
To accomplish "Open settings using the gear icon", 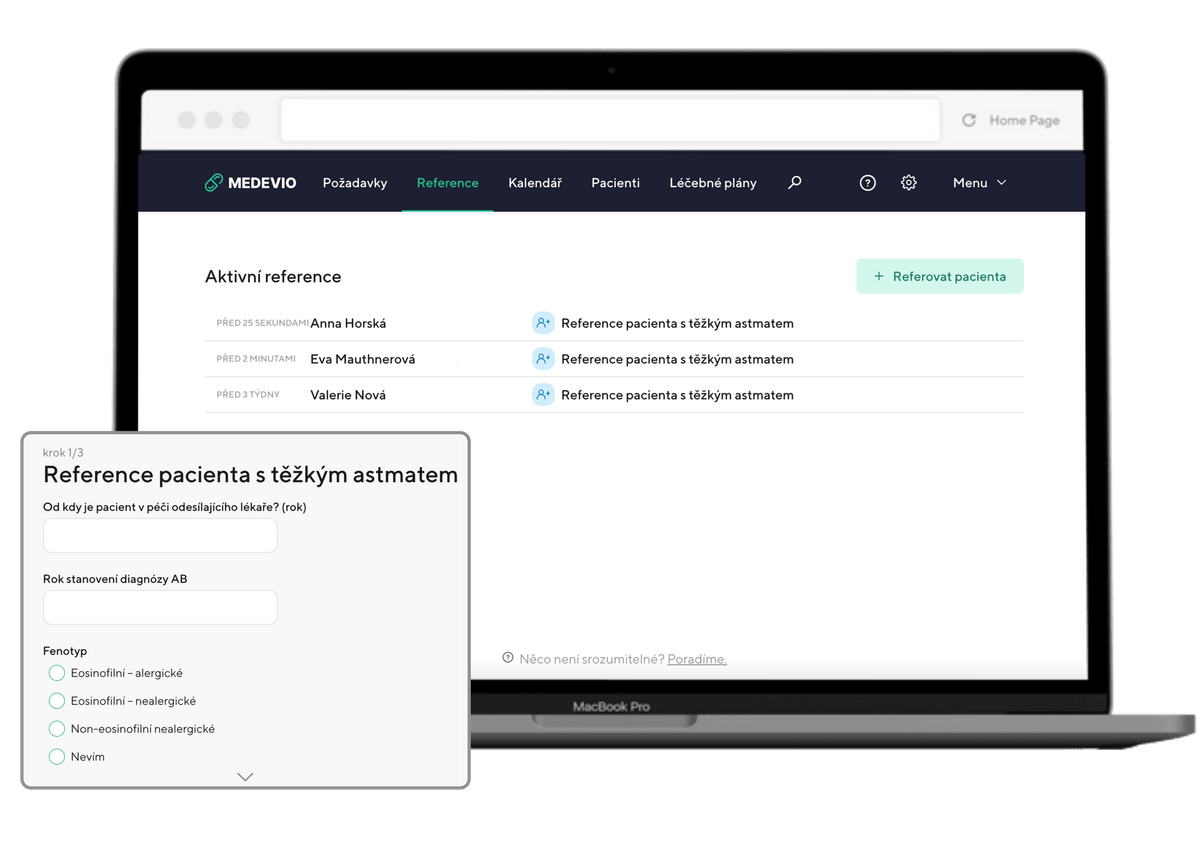I will (x=908, y=183).
